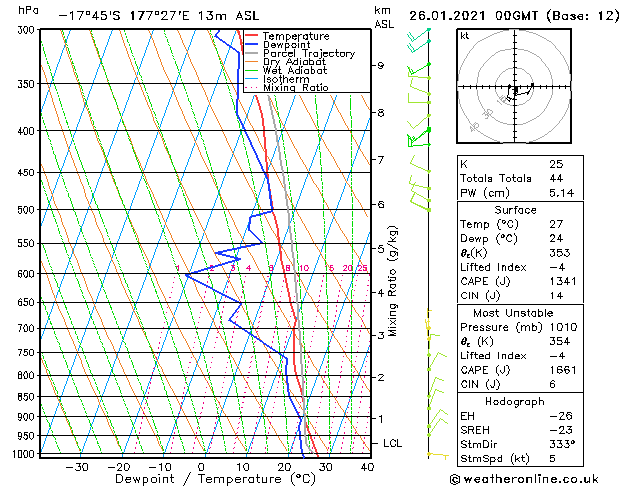Click the '850' pressure level label
Image resolution: width=629 pixels, height=486 pixels.
coord(28,397)
